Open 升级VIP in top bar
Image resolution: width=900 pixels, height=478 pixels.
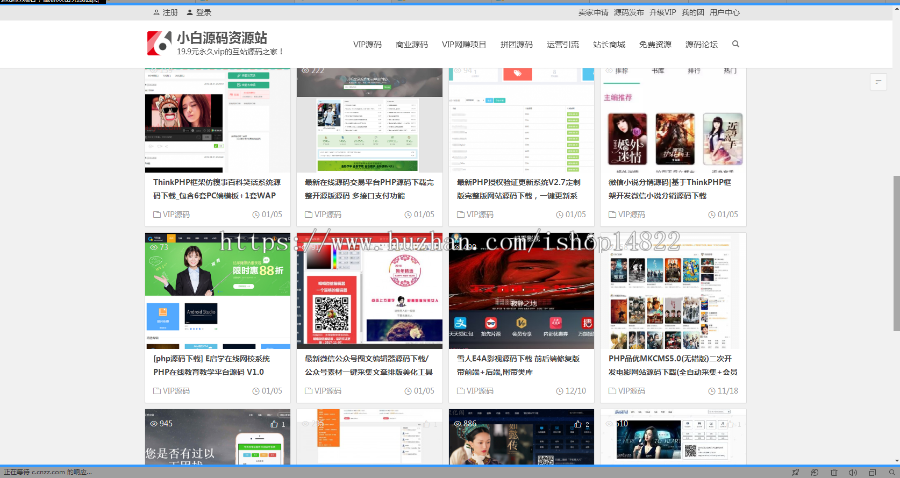663,12
